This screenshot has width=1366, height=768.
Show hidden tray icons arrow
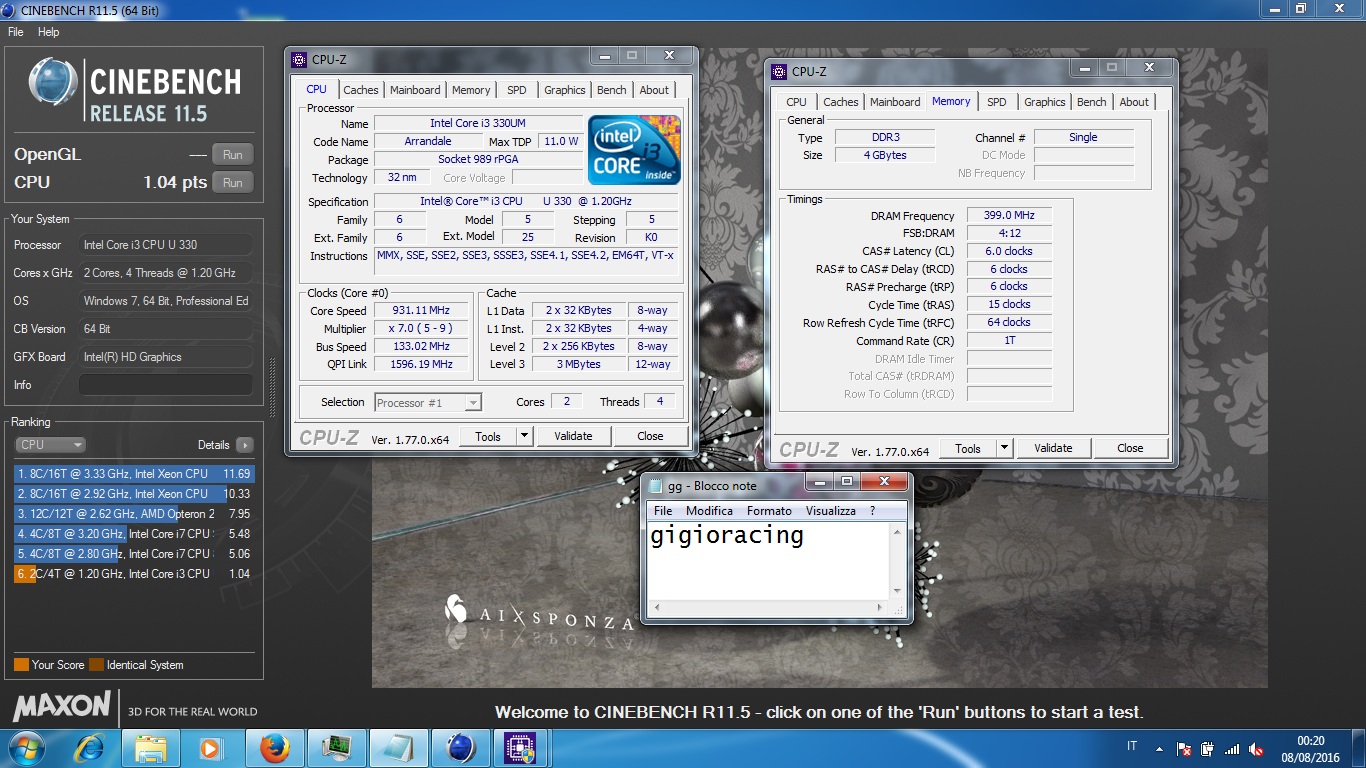1160,748
